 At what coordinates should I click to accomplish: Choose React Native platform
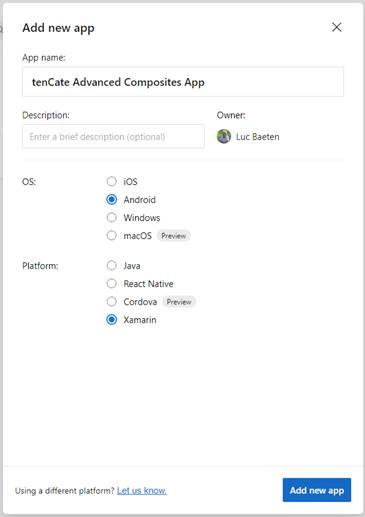coord(112,284)
